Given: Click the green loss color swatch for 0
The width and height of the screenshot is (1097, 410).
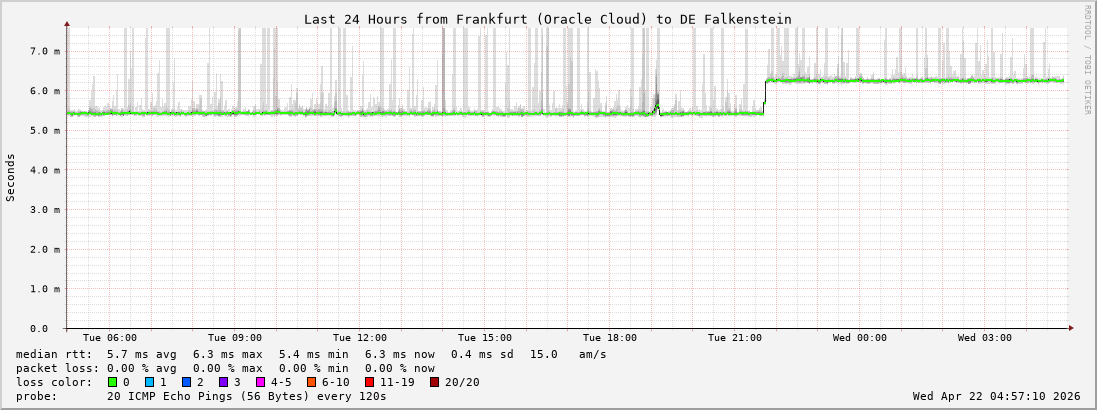Looking at the screenshot, I should [x=112, y=382].
